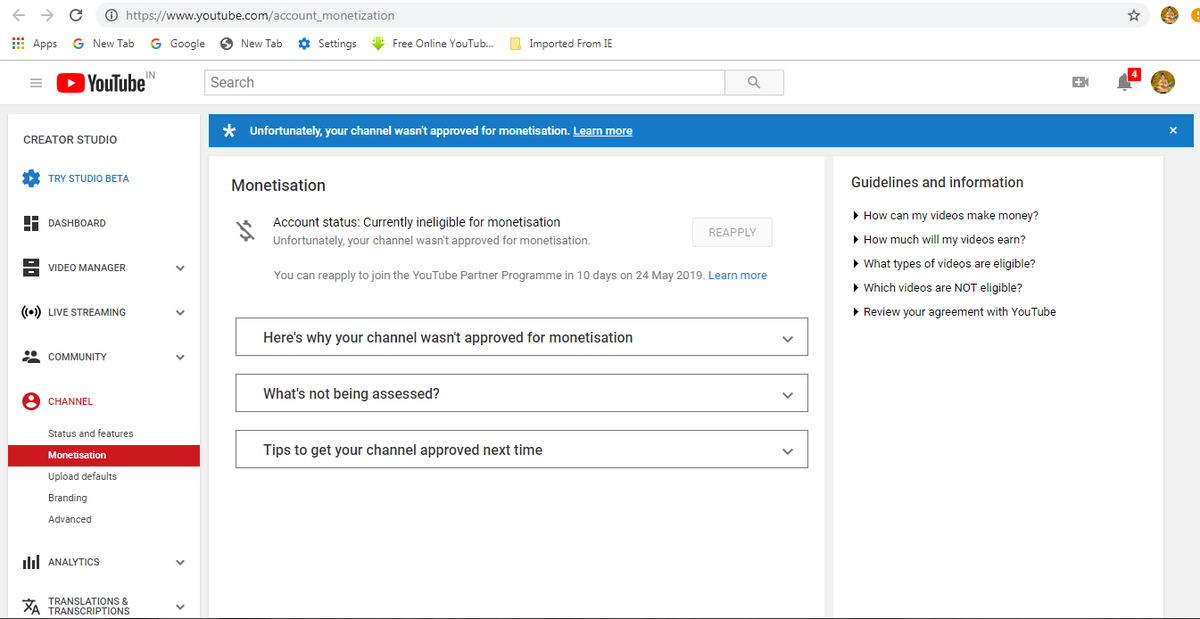Click the browser address bar URL
The height and width of the screenshot is (619, 1200).
tap(259, 15)
